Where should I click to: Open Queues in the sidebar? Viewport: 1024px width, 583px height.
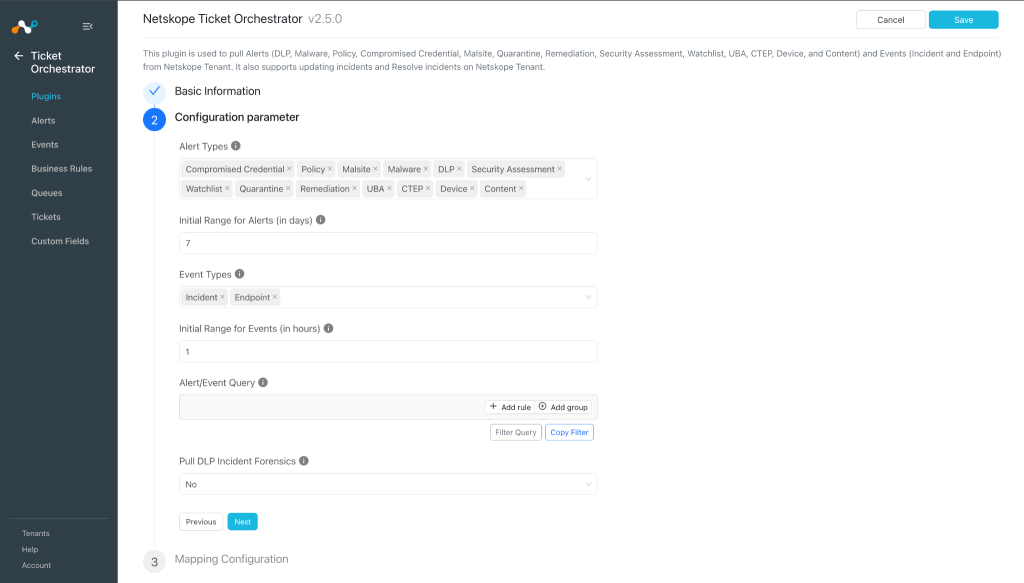click(x=46, y=193)
